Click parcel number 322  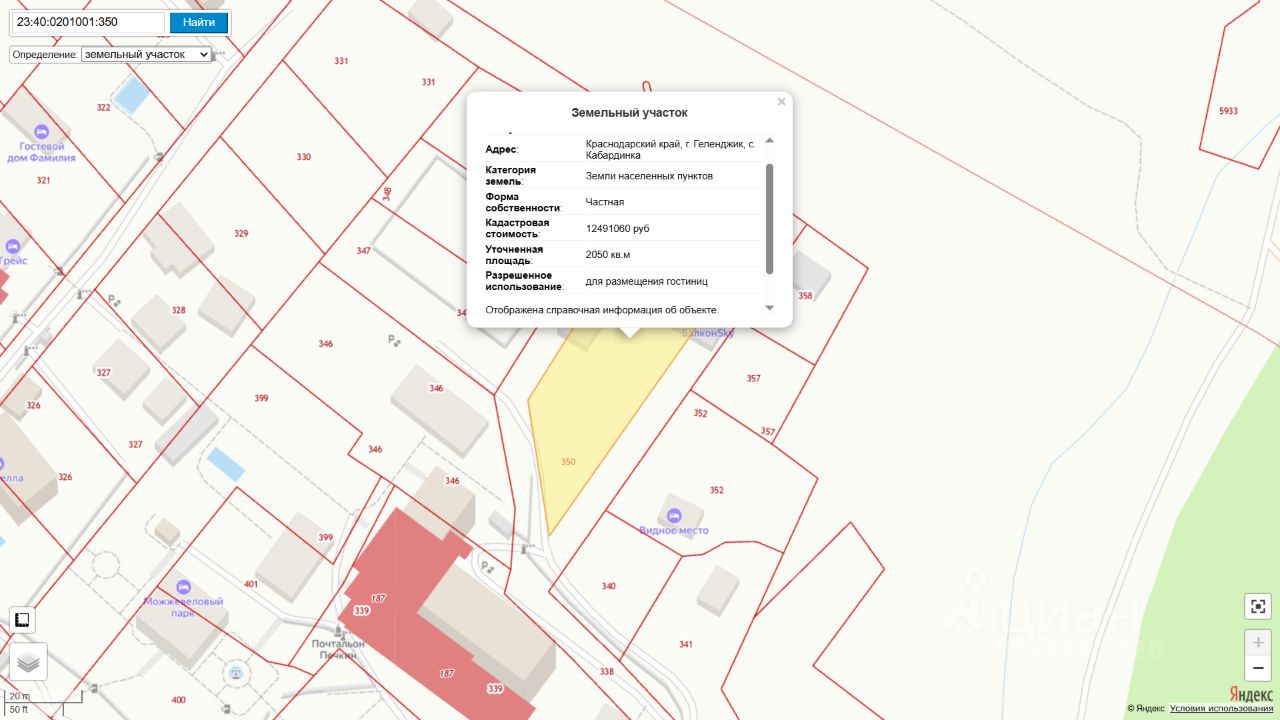[103, 107]
